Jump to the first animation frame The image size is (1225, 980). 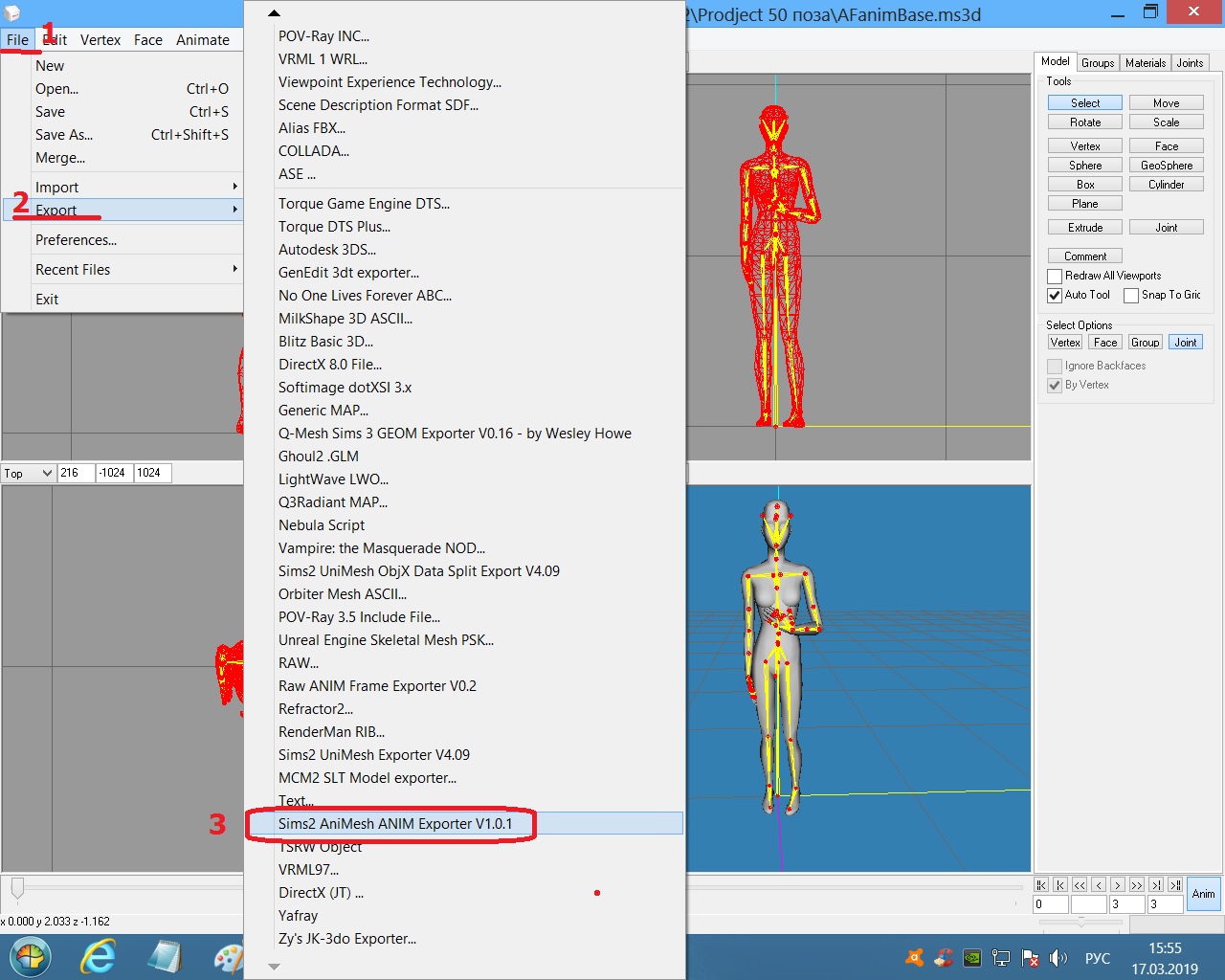1041,885
